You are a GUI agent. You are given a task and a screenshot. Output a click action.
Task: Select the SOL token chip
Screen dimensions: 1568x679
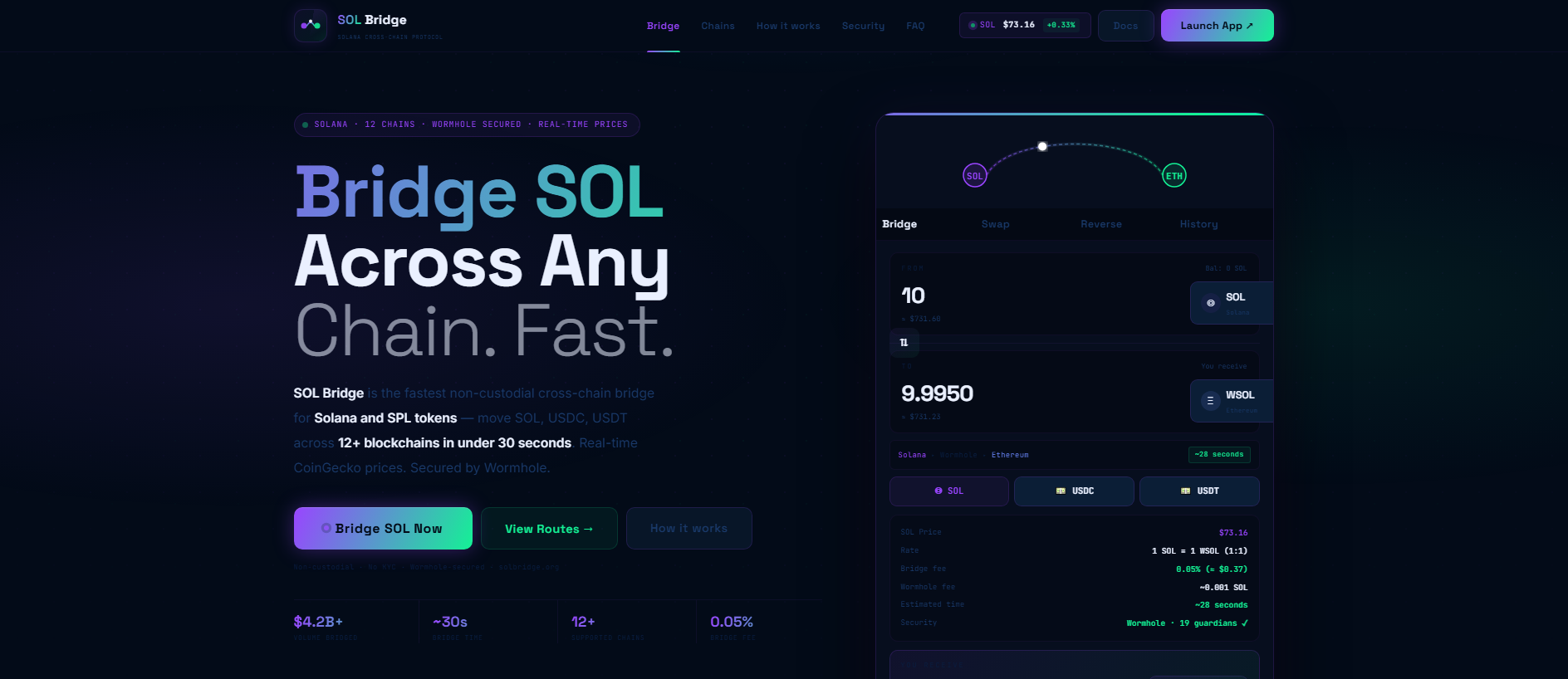pos(949,491)
